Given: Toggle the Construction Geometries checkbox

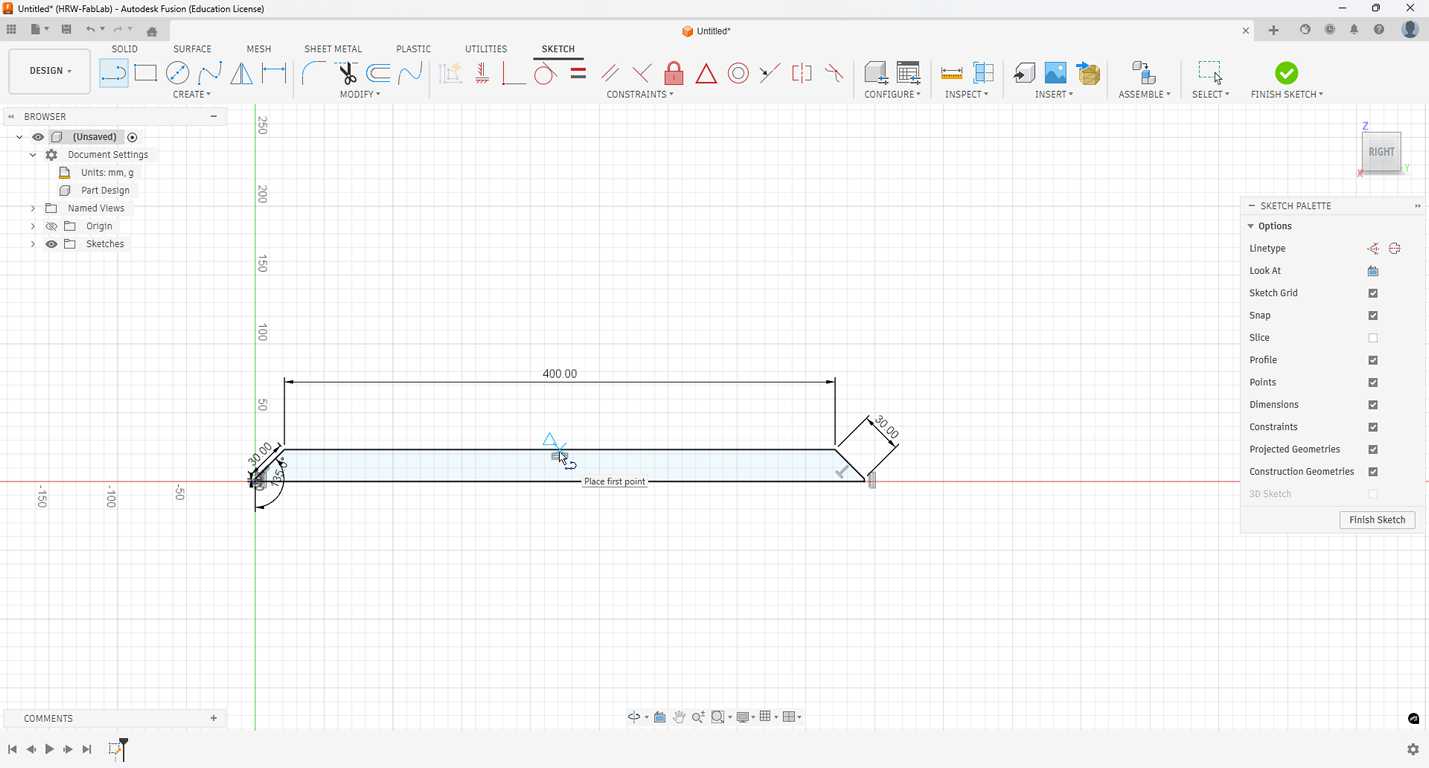Looking at the screenshot, I should 1373,472.
